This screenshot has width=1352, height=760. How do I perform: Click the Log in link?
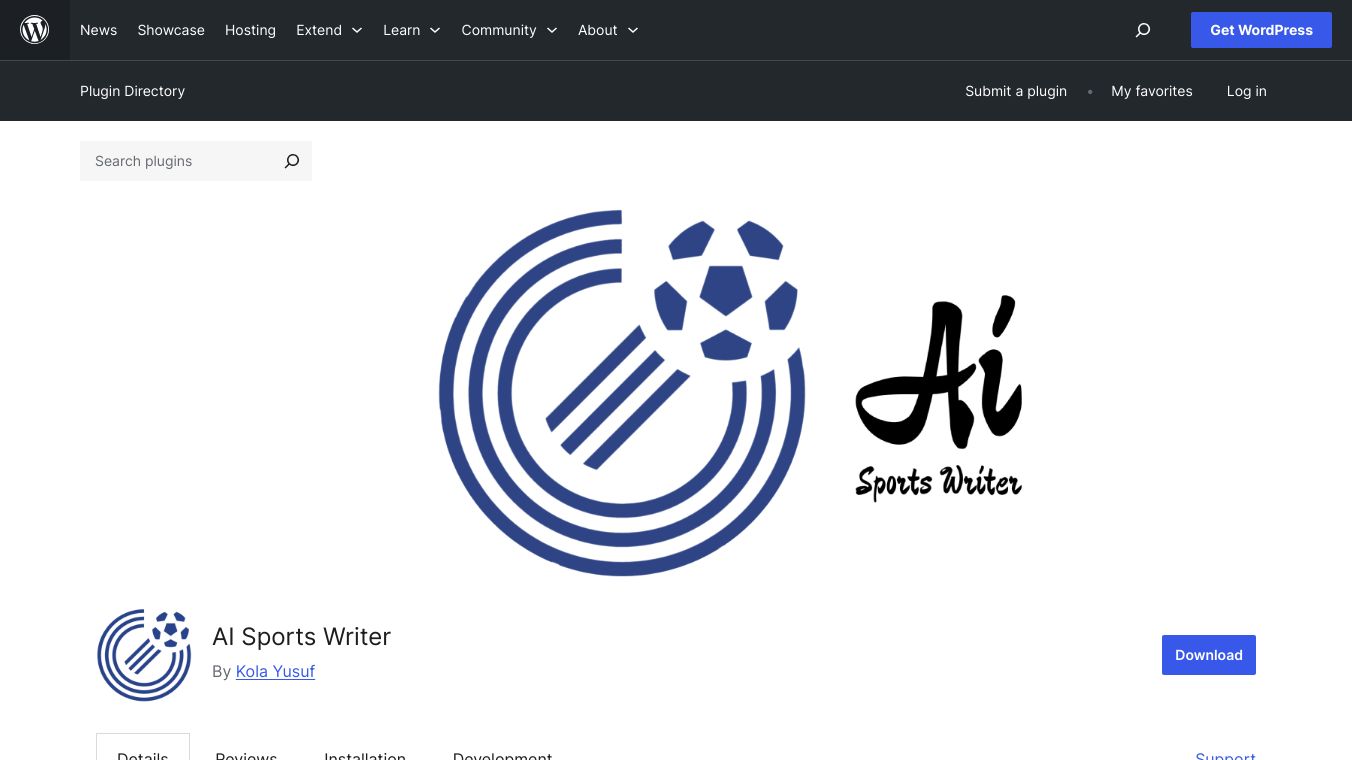click(1247, 91)
